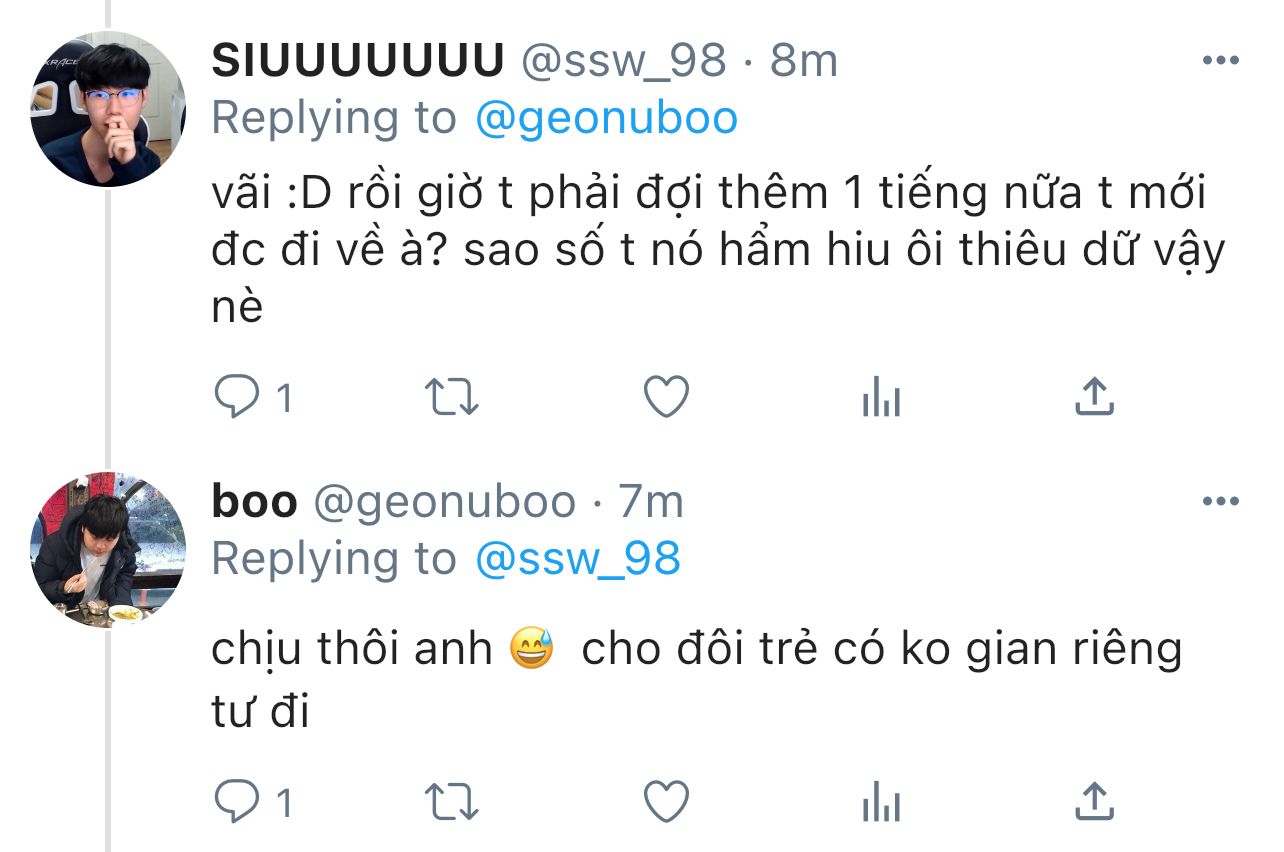The height and width of the screenshot is (852, 1284).
Task: Open the @geonuboo mention link
Action: 607,119
